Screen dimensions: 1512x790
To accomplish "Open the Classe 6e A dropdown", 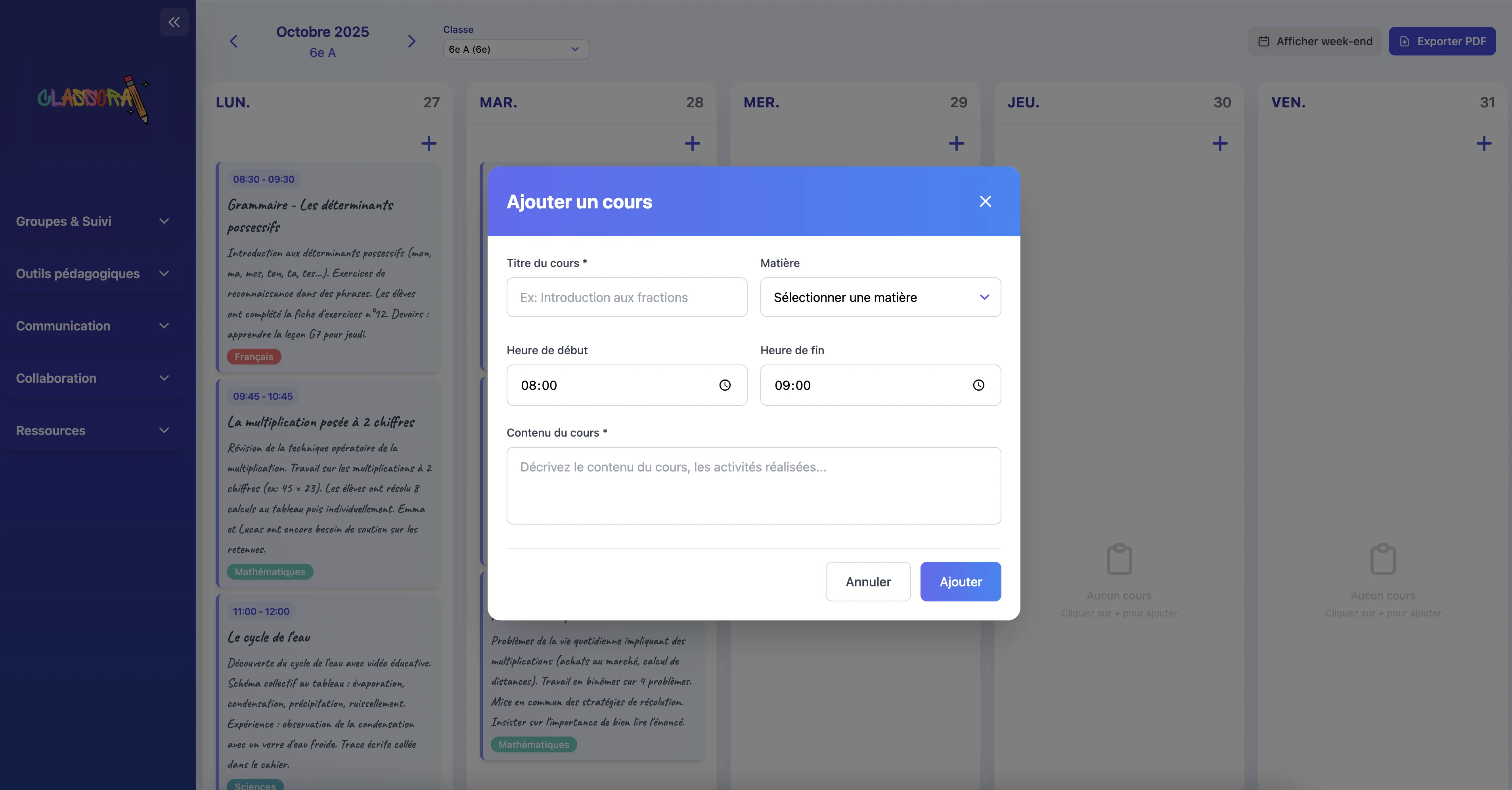I will (x=515, y=49).
